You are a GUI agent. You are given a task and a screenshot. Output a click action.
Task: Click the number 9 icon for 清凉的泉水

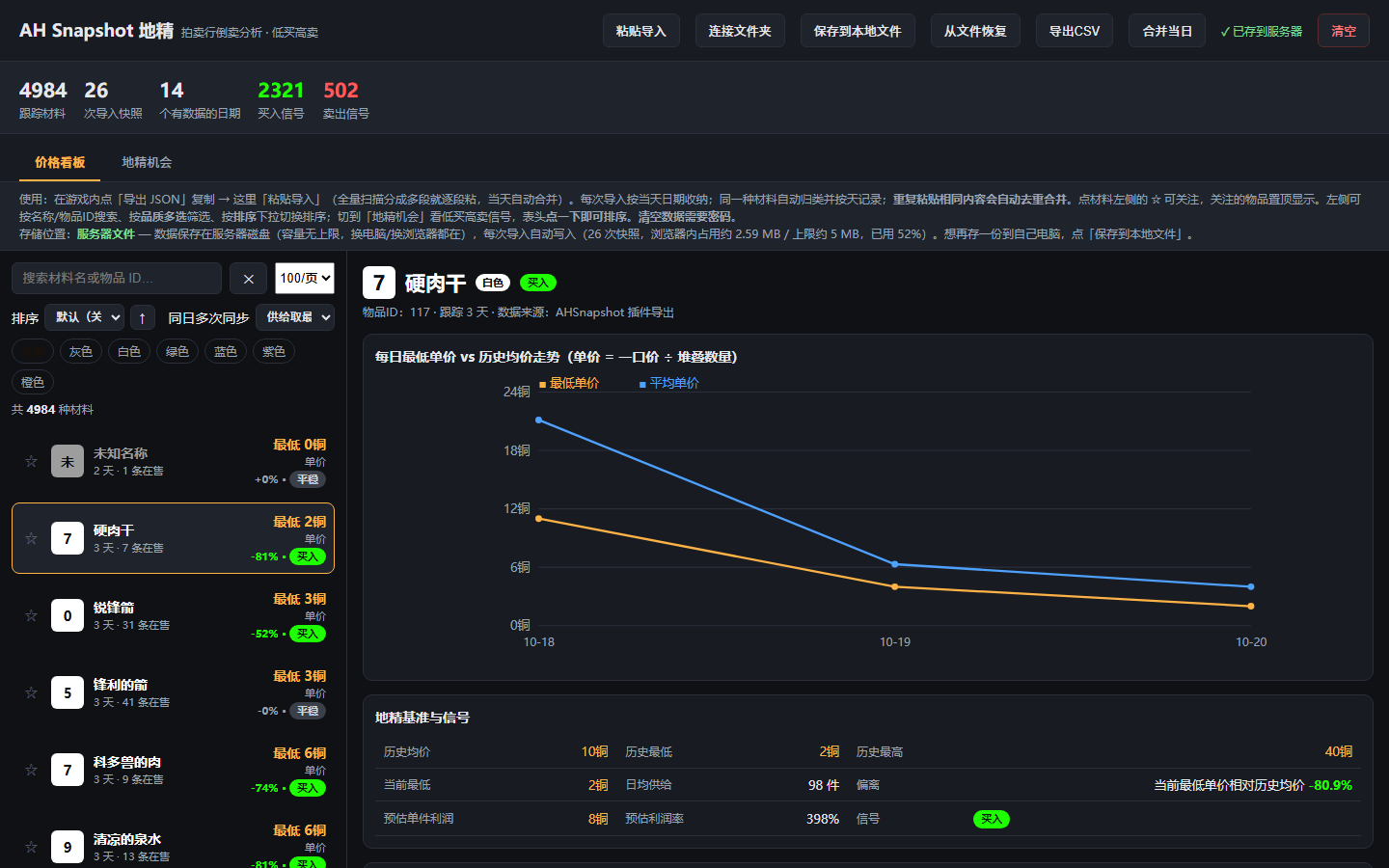click(68, 847)
